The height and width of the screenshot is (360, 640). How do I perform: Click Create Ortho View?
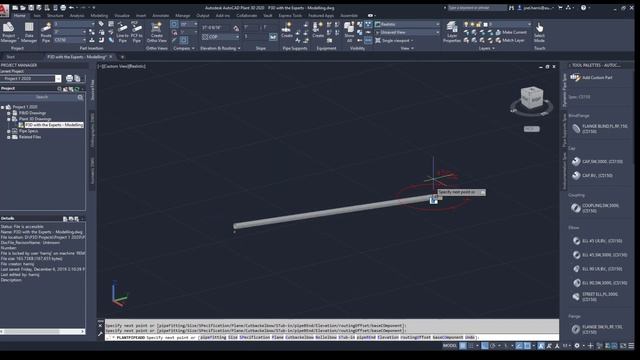(x=156, y=32)
